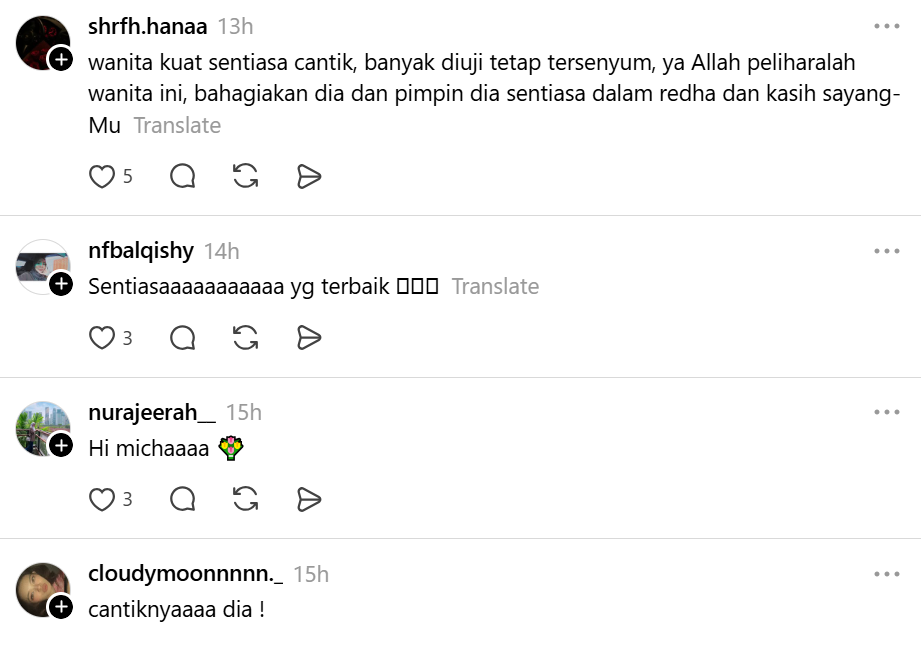Open three-dot menu on cloudymoonnnnn._'s comment
The image size is (921, 646).
coord(887,574)
